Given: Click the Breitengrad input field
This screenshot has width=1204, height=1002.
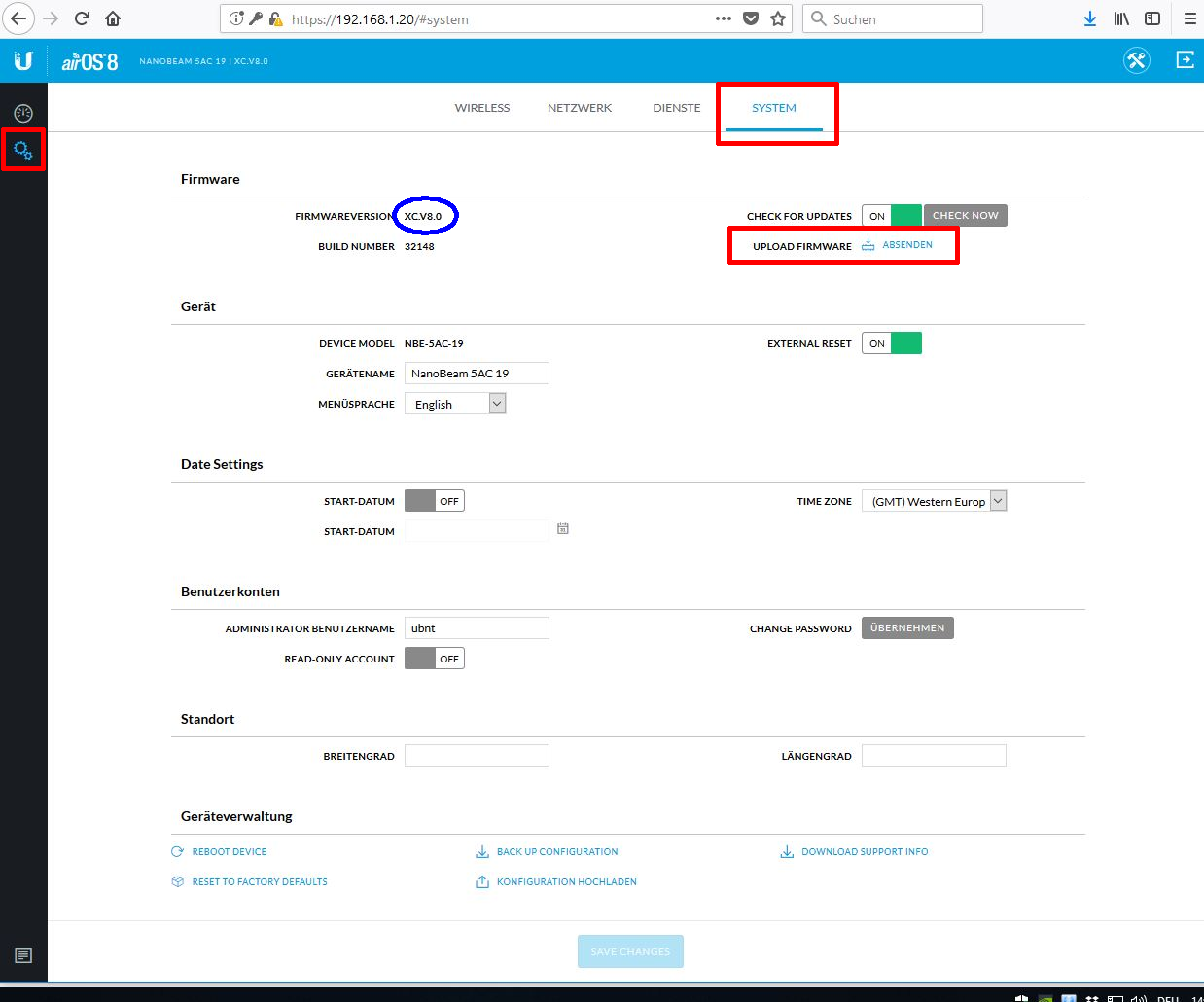Looking at the screenshot, I should 477,756.
